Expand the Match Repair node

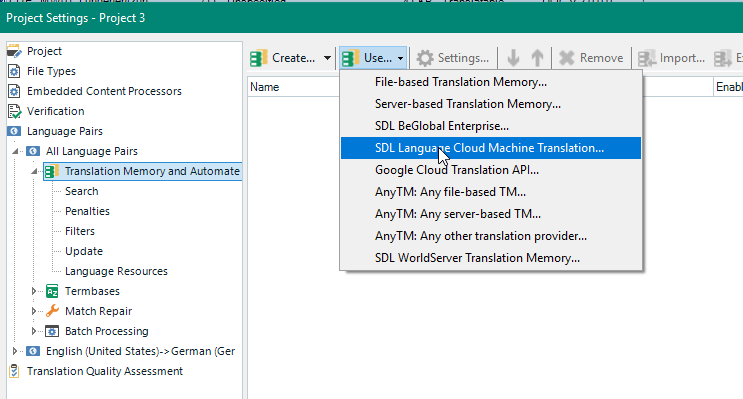tap(34, 311)
